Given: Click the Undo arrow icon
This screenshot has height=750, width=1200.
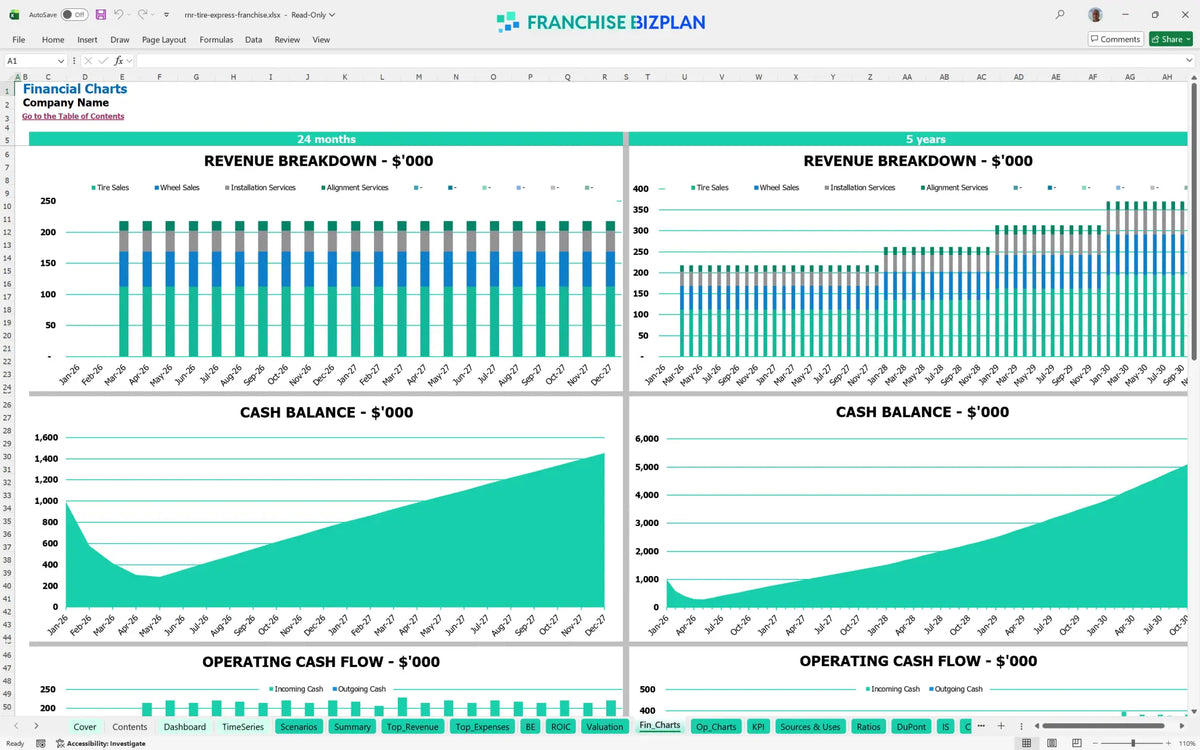Looking at the screenshot, I should [119, 15].
